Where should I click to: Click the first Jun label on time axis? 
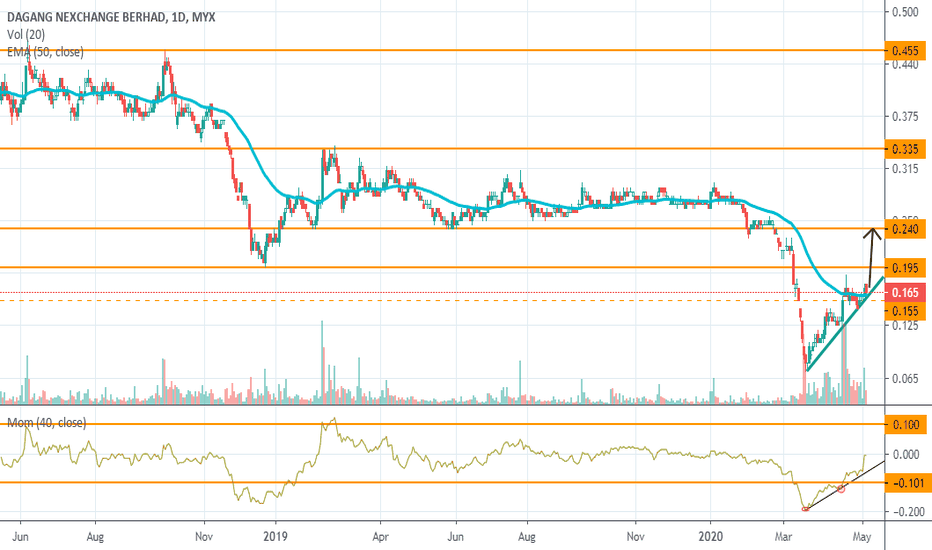[x=20, y=537]
